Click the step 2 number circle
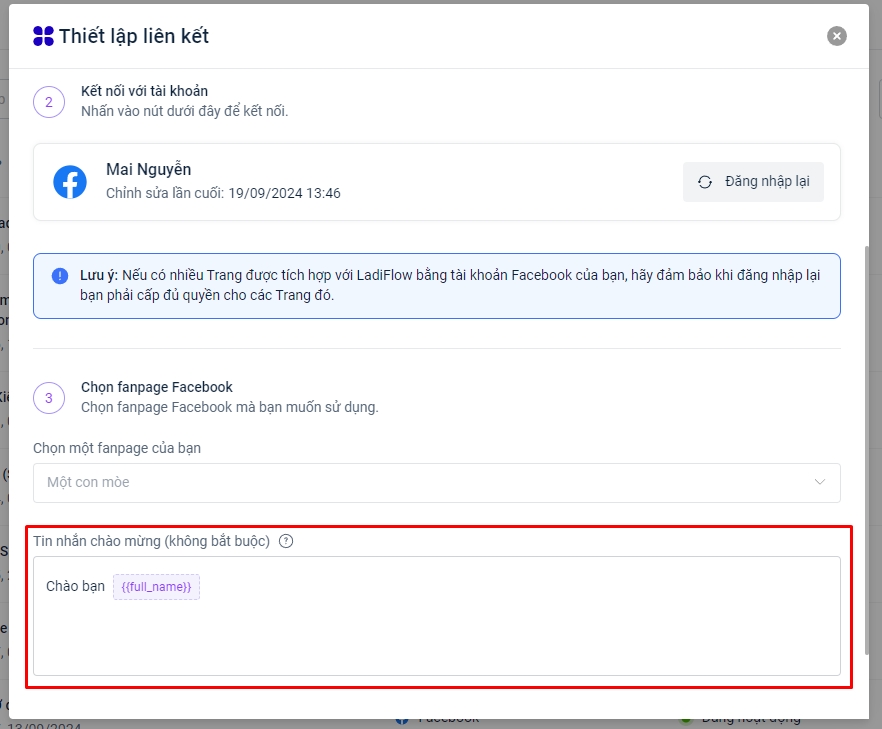Screen dimensions: 882x729 [x=49, y=102]
